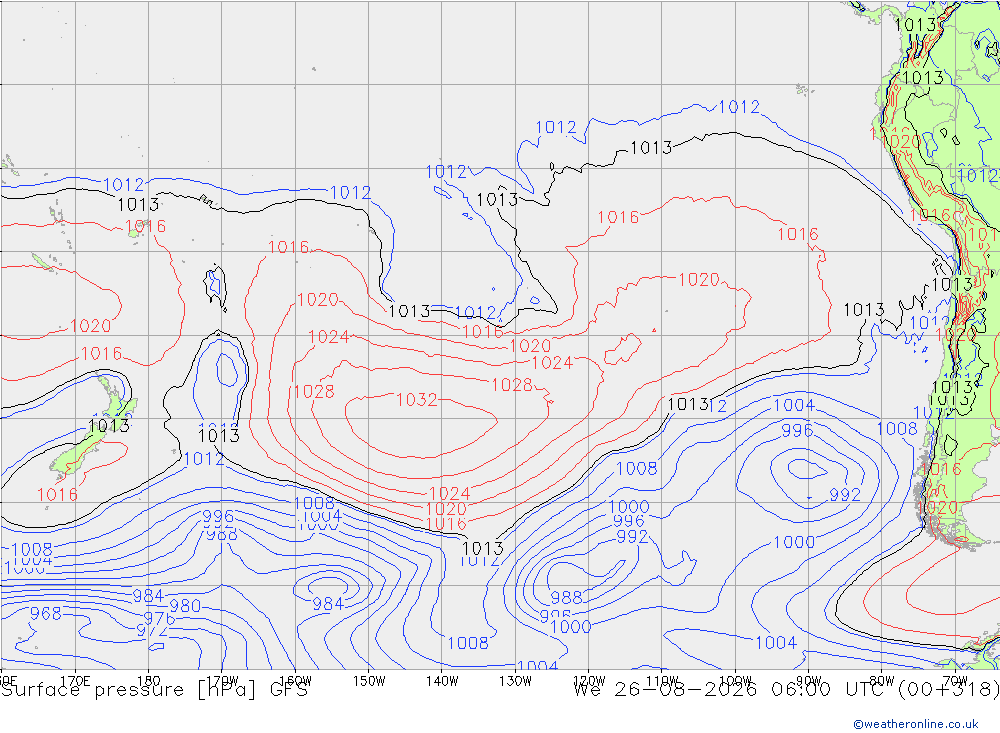
Task: Select the 170W longitude label
Action: point(222,680)
